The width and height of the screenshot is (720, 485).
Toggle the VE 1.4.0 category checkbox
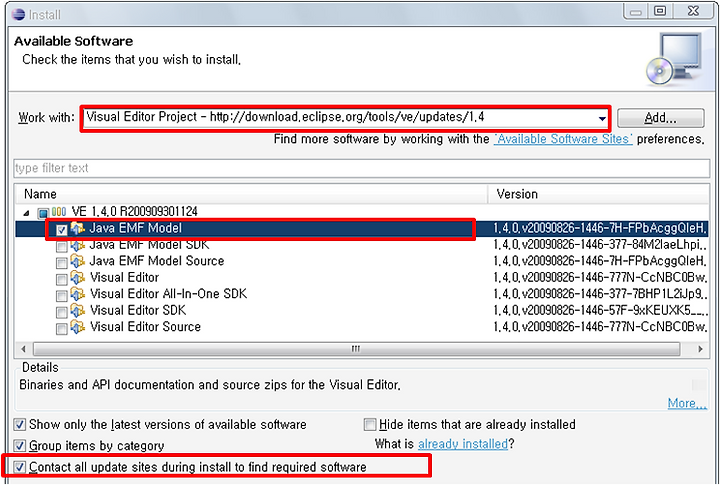click(x=43, y=214)
